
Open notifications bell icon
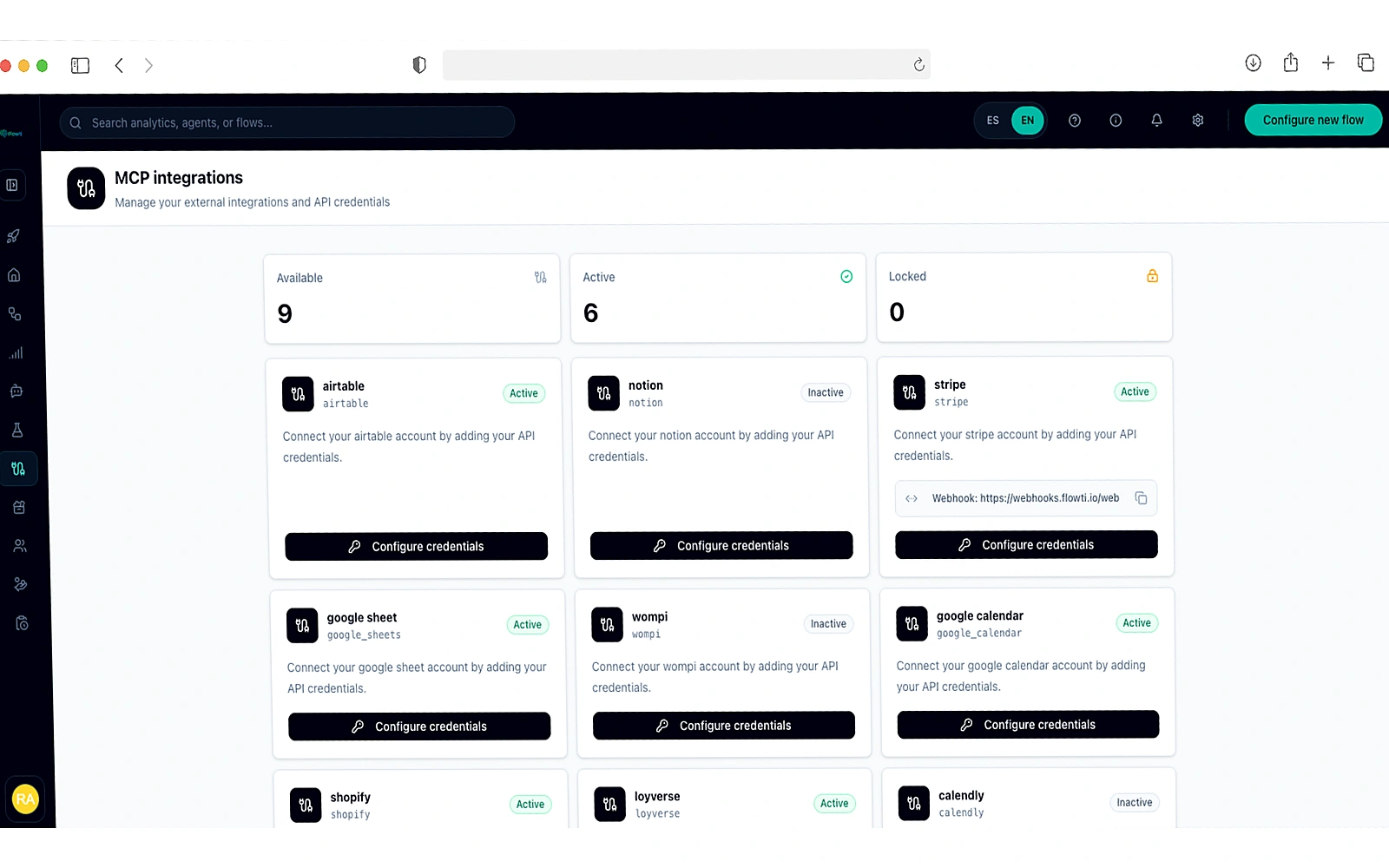click(1156, 121)
